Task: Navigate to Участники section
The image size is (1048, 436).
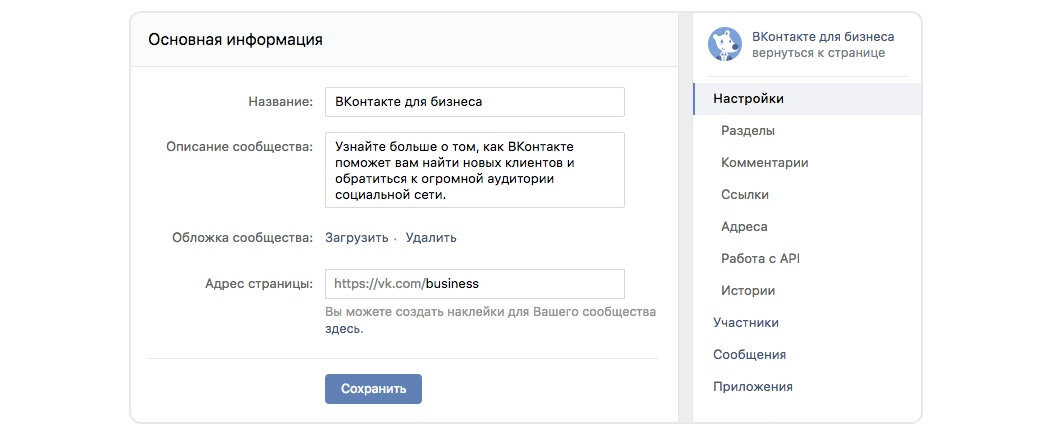Action: (x=746, y=323)
